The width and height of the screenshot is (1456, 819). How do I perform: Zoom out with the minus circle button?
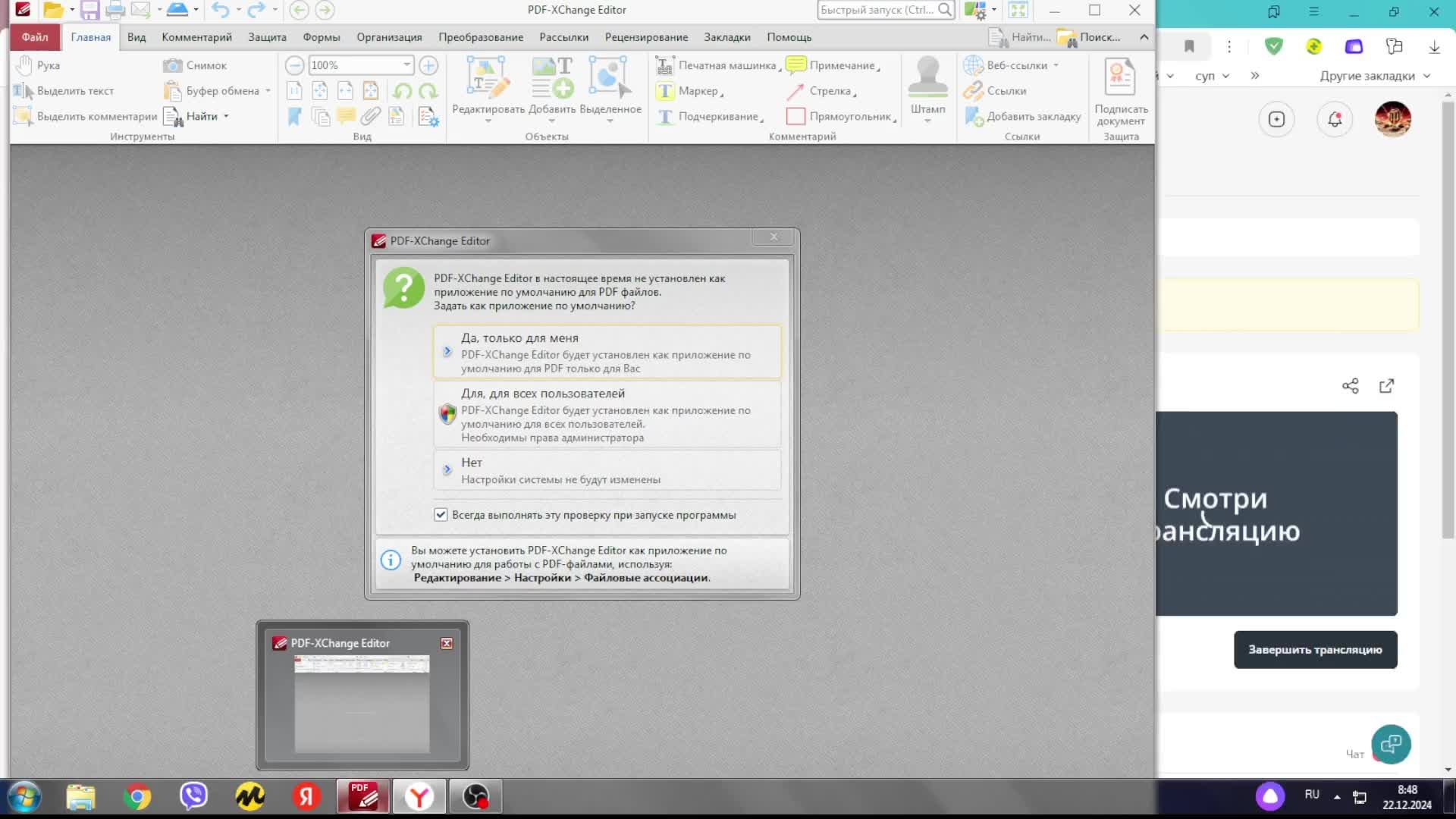coord(295,65)
